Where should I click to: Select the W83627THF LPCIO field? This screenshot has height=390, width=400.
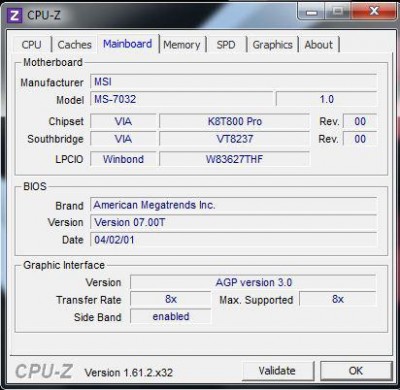point(235,159)
